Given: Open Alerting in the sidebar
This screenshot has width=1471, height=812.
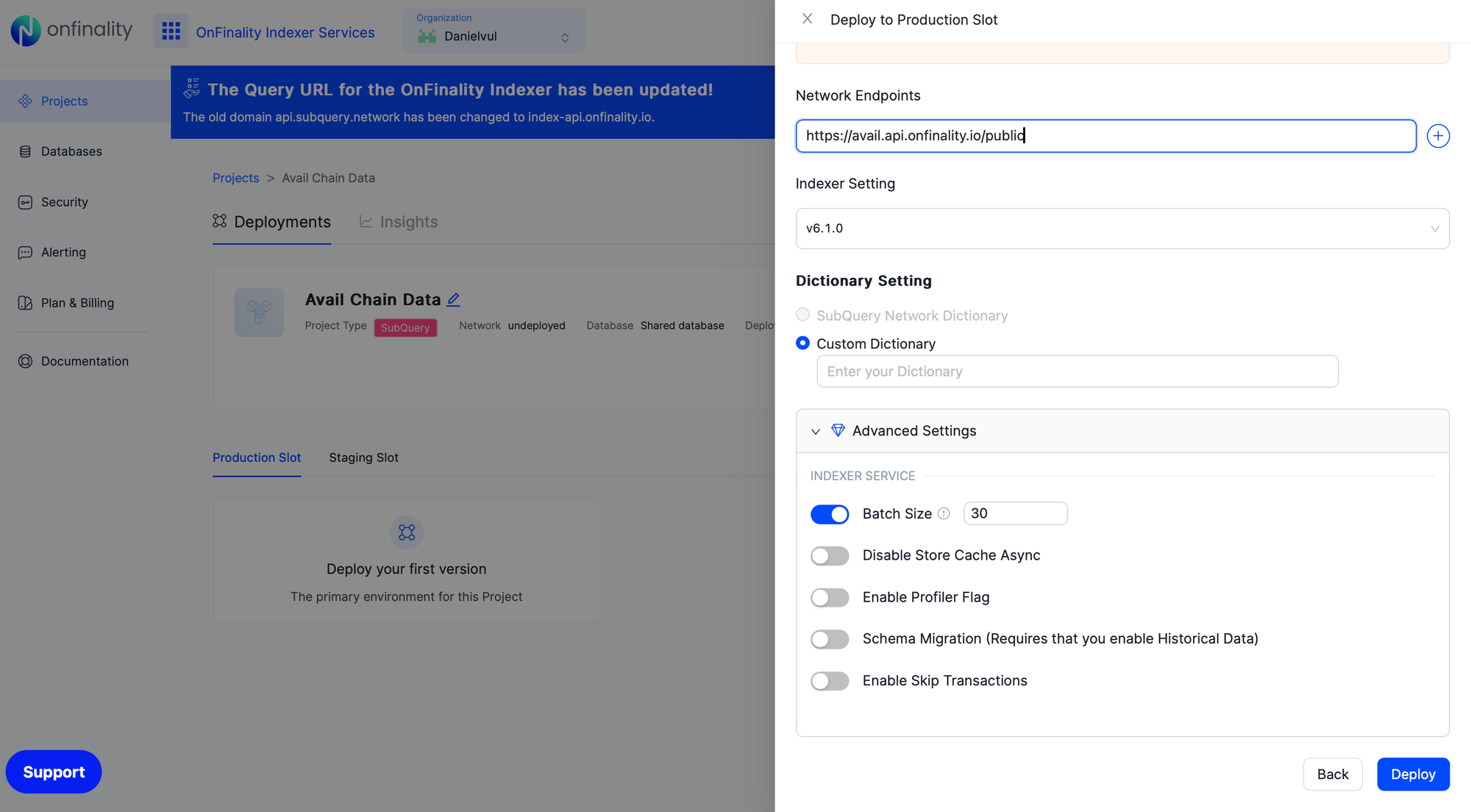Looking at the screenshot, I should [x=63, y=252].
